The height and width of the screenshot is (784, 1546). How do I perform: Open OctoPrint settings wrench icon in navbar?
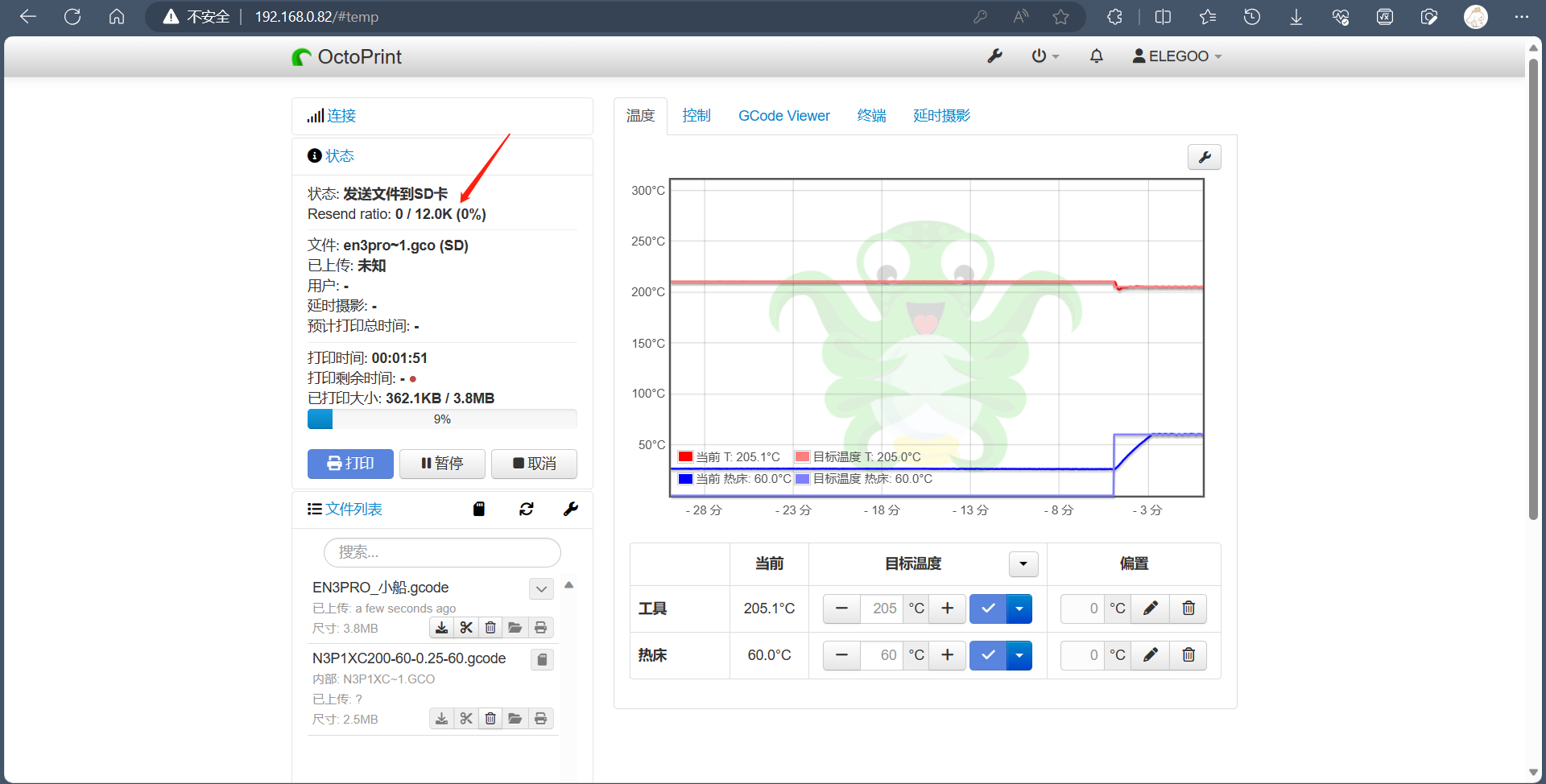pyautogui.click(x=994, y=56)
